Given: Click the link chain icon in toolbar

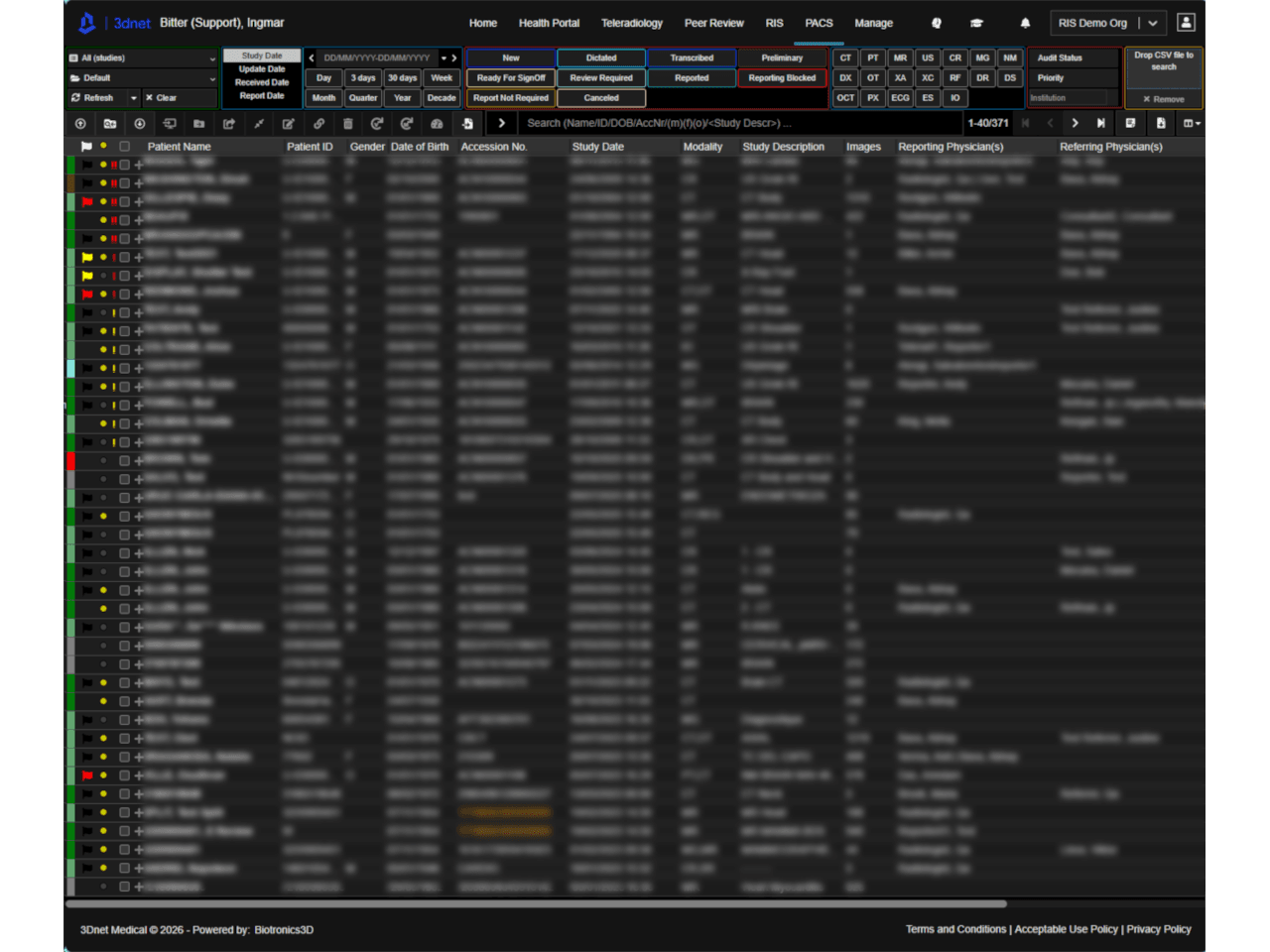Looking at the screenshot, I should click(318, 124).
